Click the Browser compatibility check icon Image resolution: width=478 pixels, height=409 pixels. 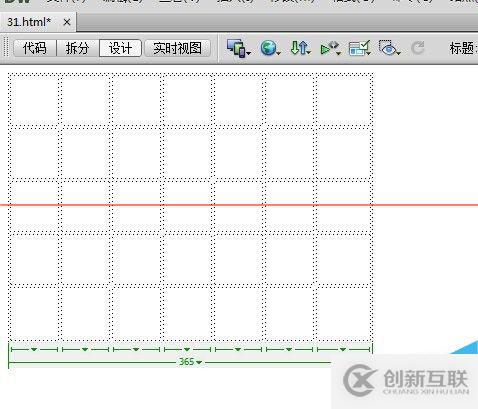tap(330, 49)
